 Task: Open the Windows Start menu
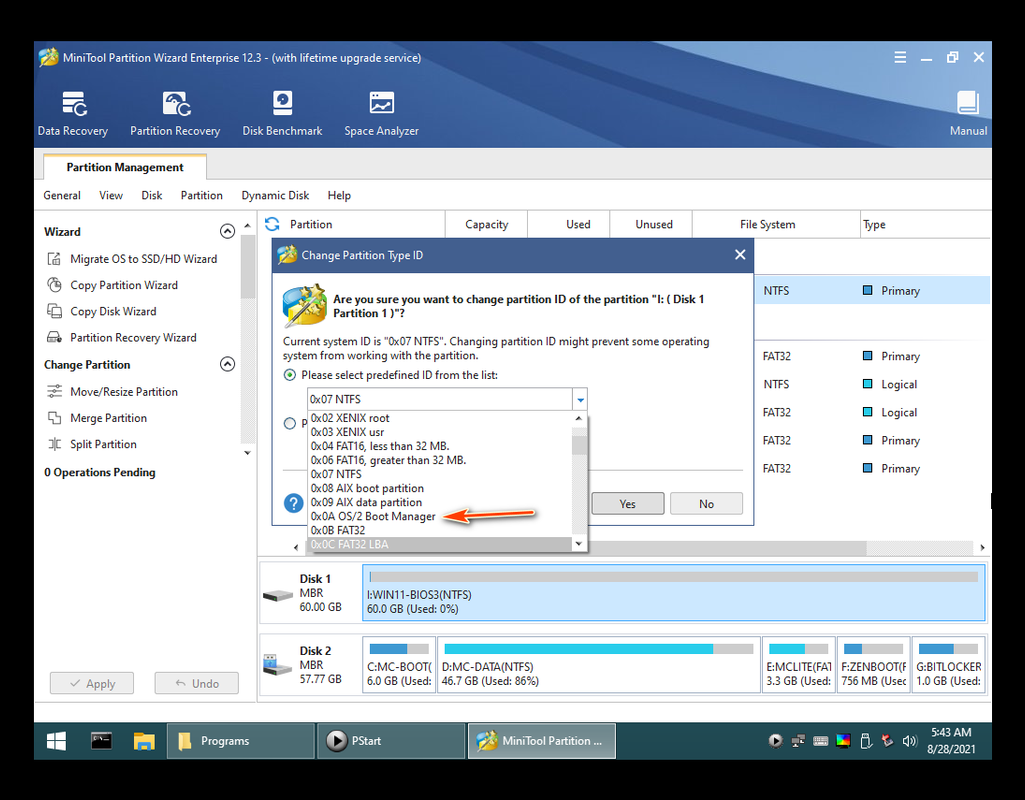coord(56,741)
